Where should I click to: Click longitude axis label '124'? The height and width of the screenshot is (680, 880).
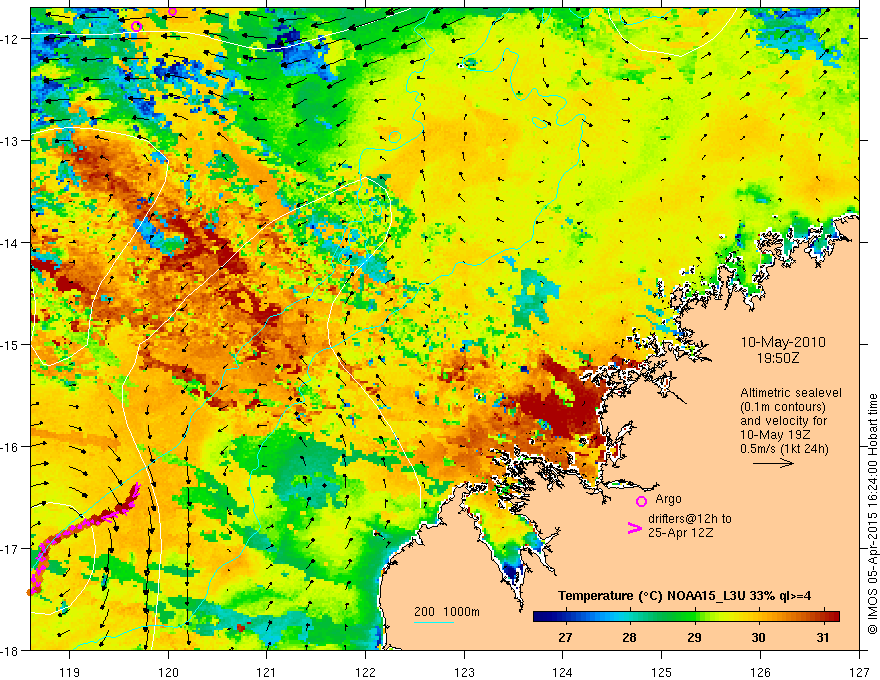pos(563,672)
